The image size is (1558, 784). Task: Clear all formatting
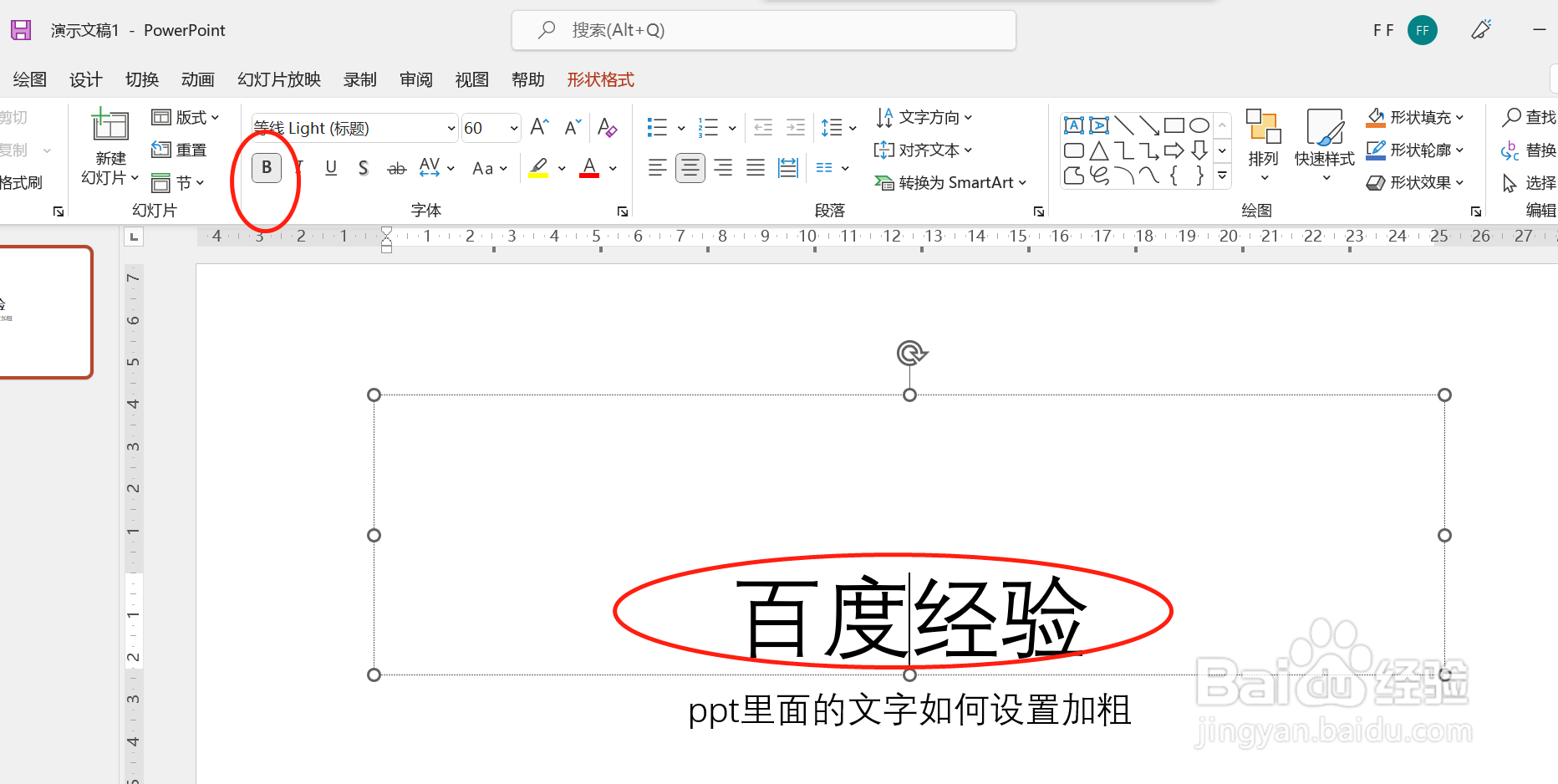(608, 127)
